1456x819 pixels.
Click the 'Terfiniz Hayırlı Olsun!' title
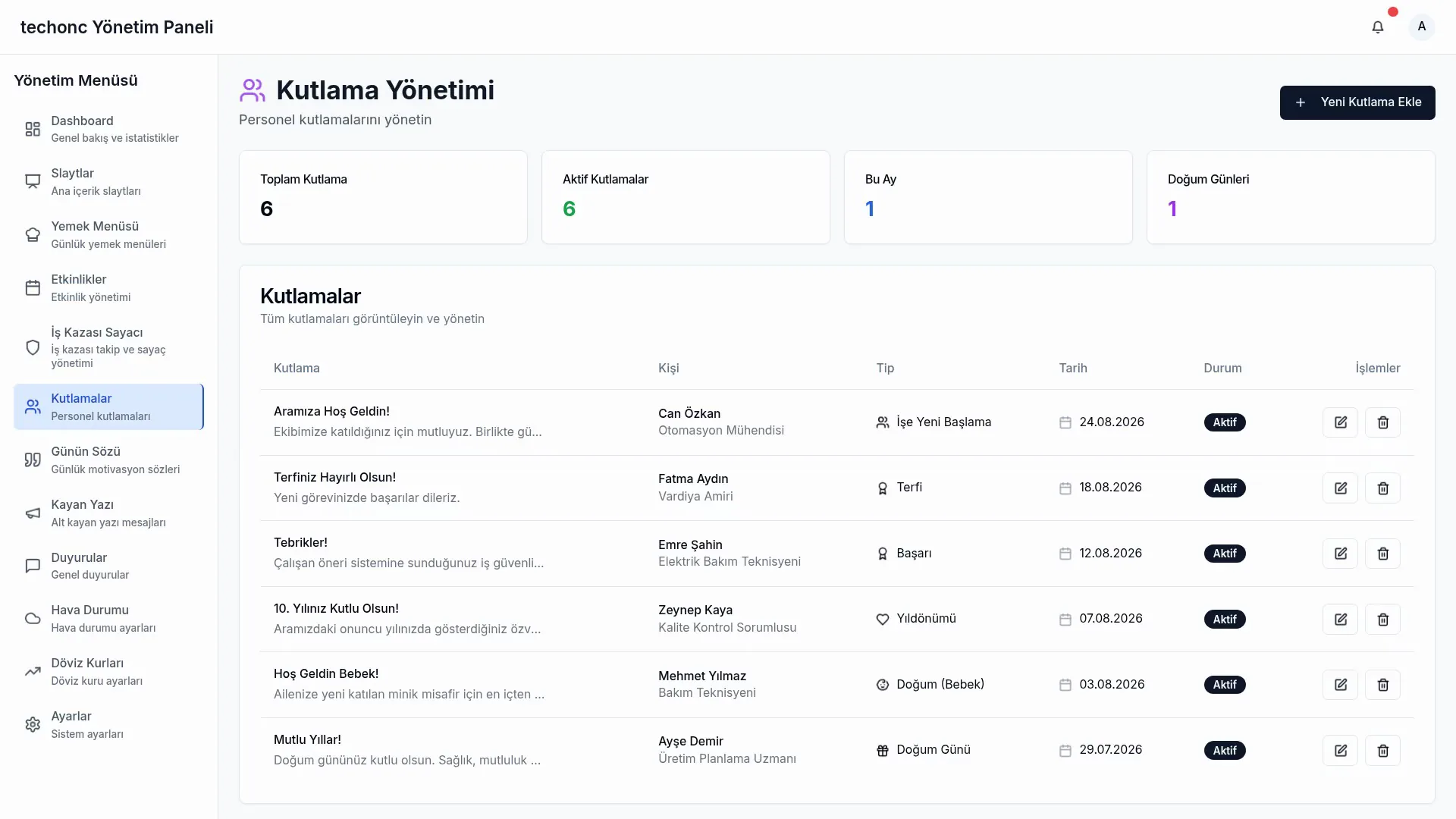coord(334,478)
